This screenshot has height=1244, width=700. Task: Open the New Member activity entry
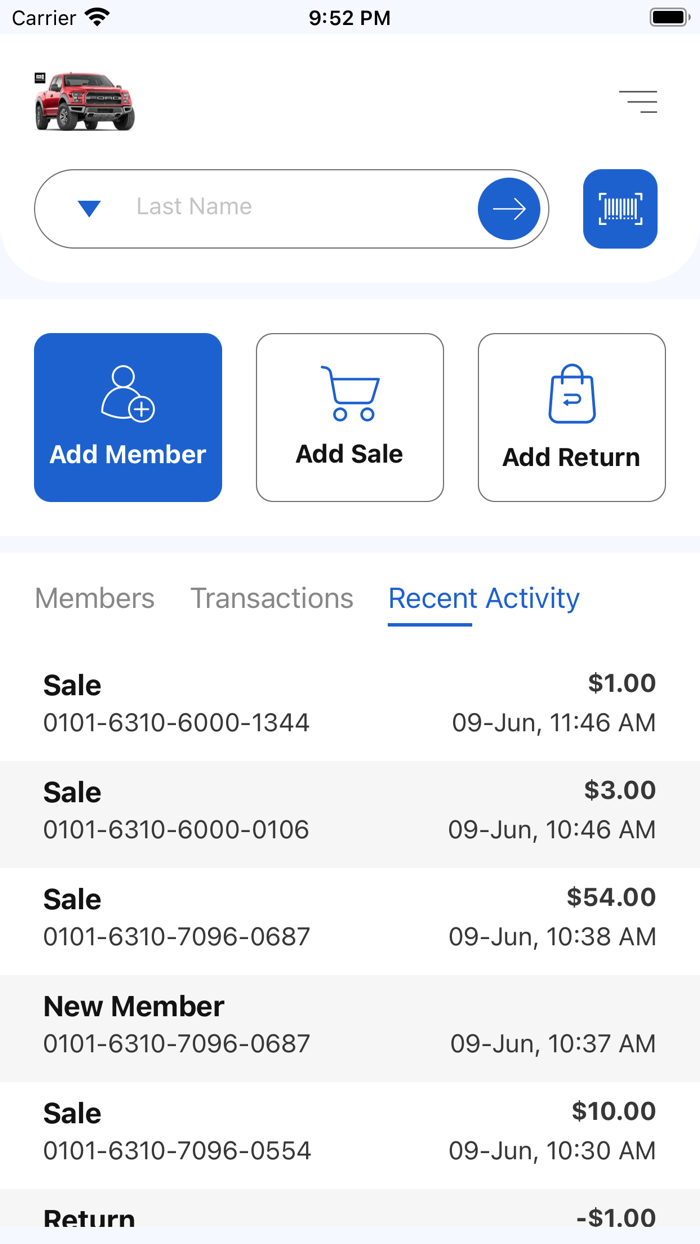[x=350, y=1025]
